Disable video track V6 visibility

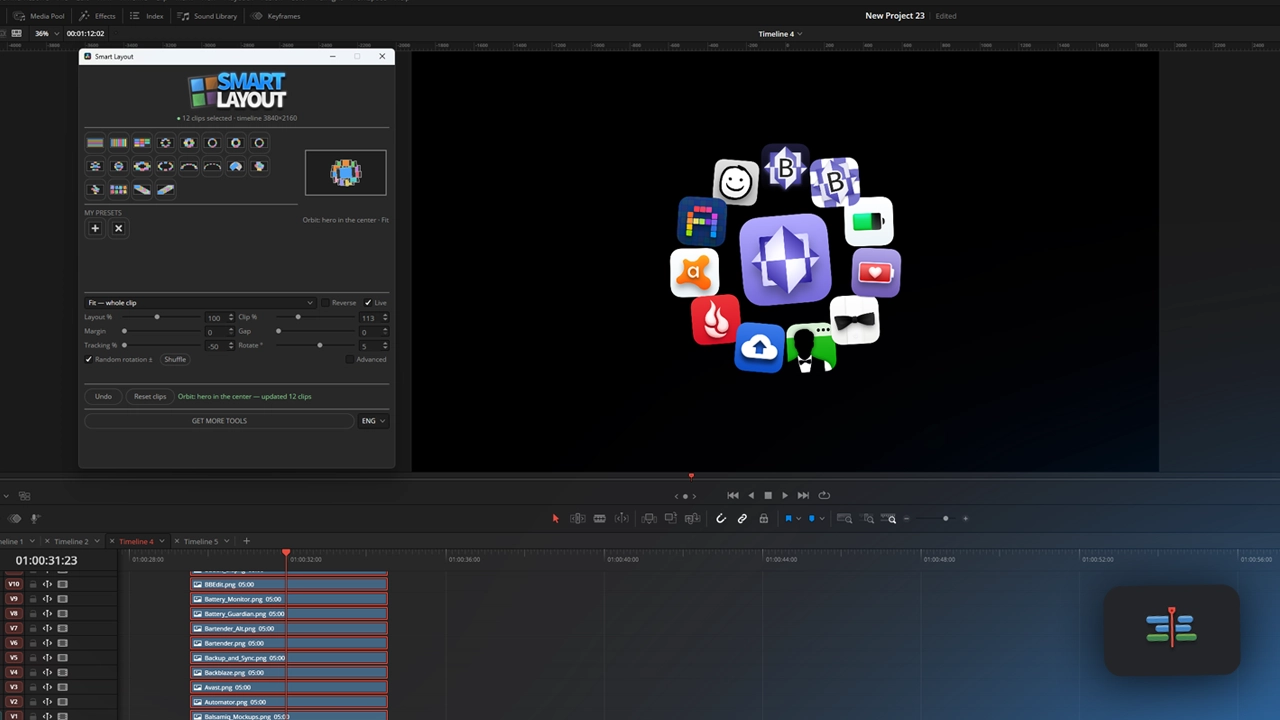click(x=62, y=643)
